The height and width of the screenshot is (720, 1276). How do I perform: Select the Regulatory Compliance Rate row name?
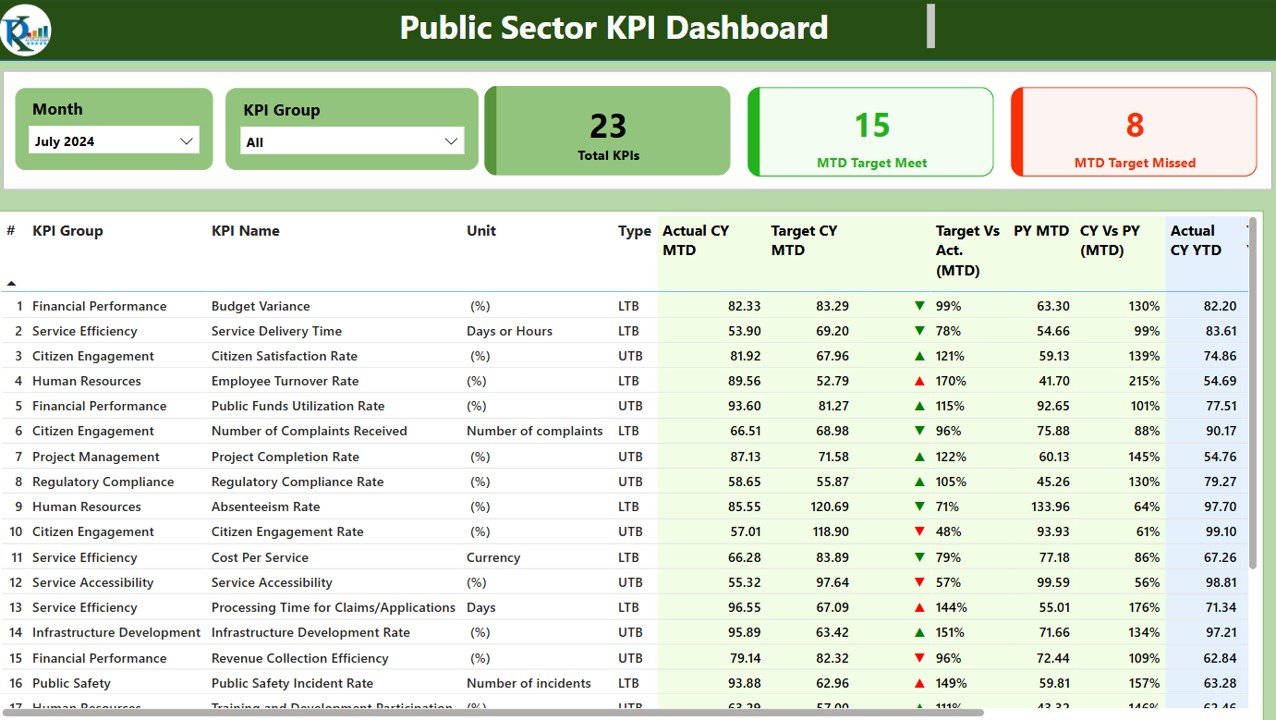(297, 482)
